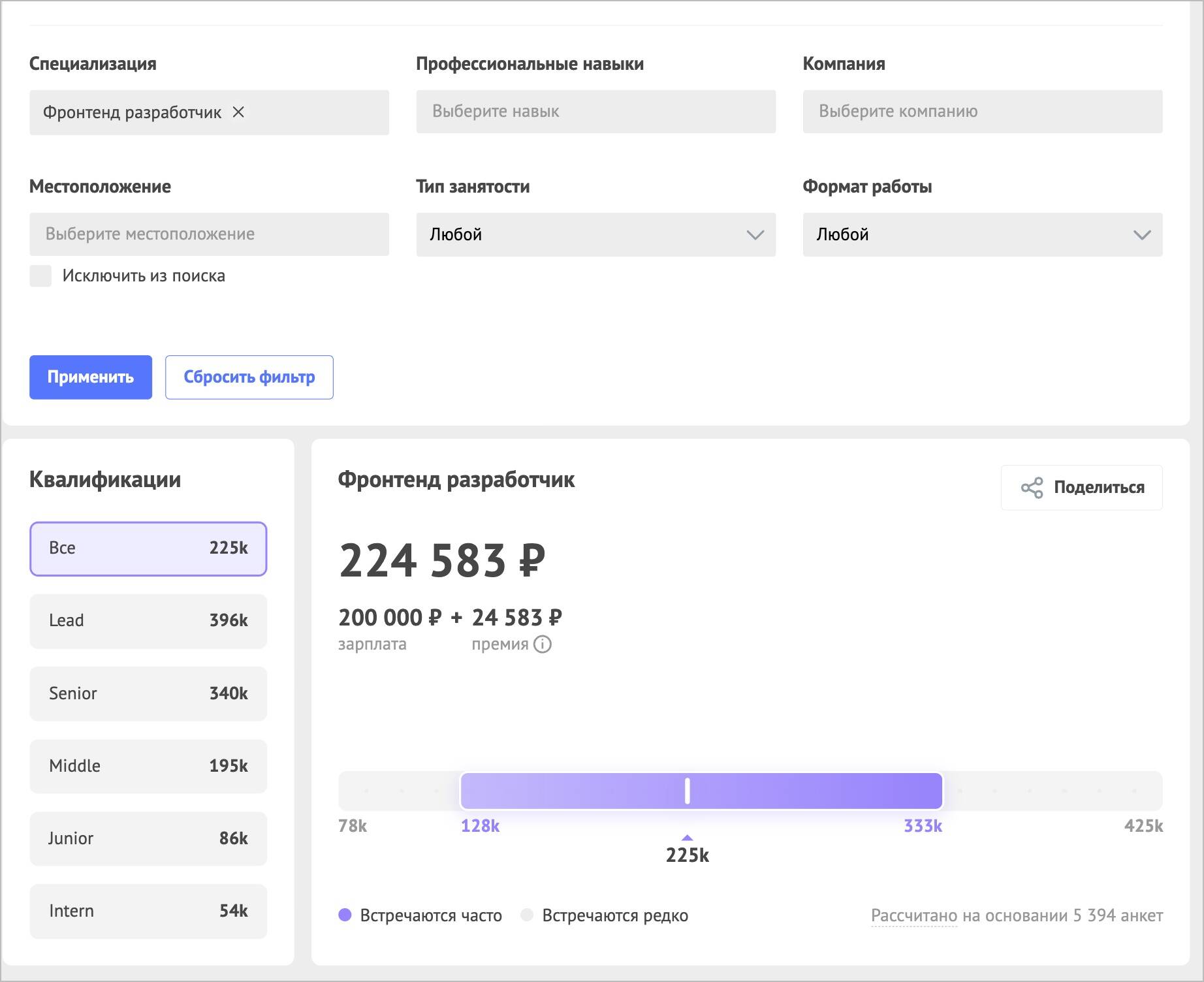This screenshot has width=1204, height=982.
Task: Remove the Фронтенд разработчик specialization tag
Action: tap(238, 112)
